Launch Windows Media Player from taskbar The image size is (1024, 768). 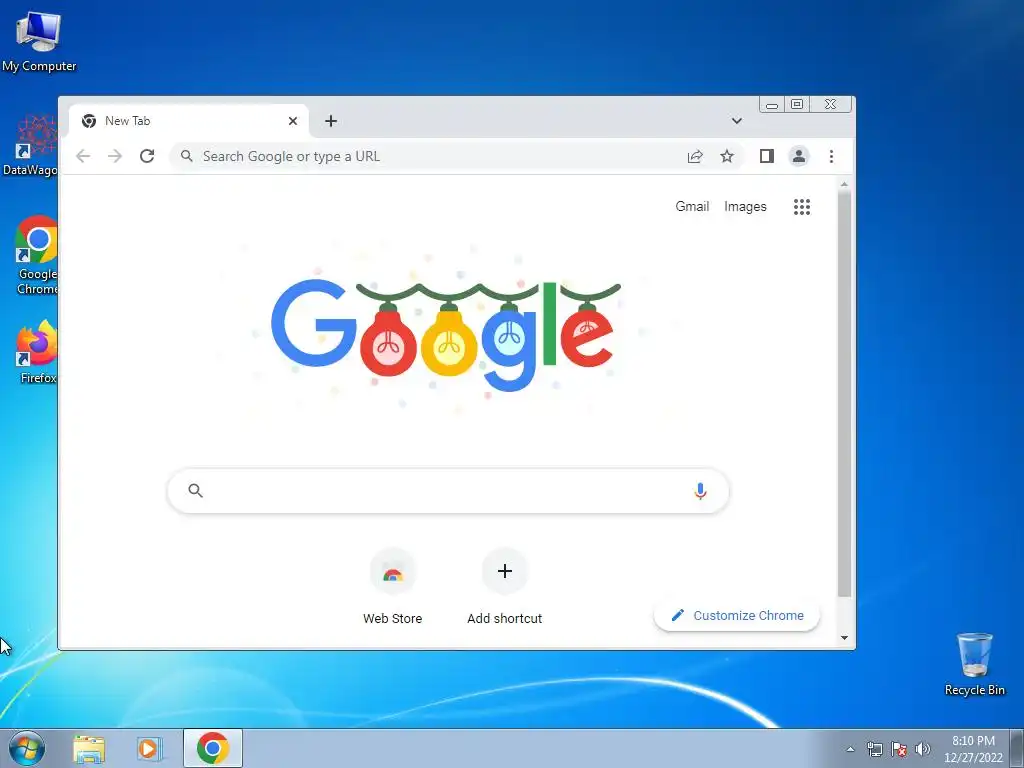click(149, 749)
